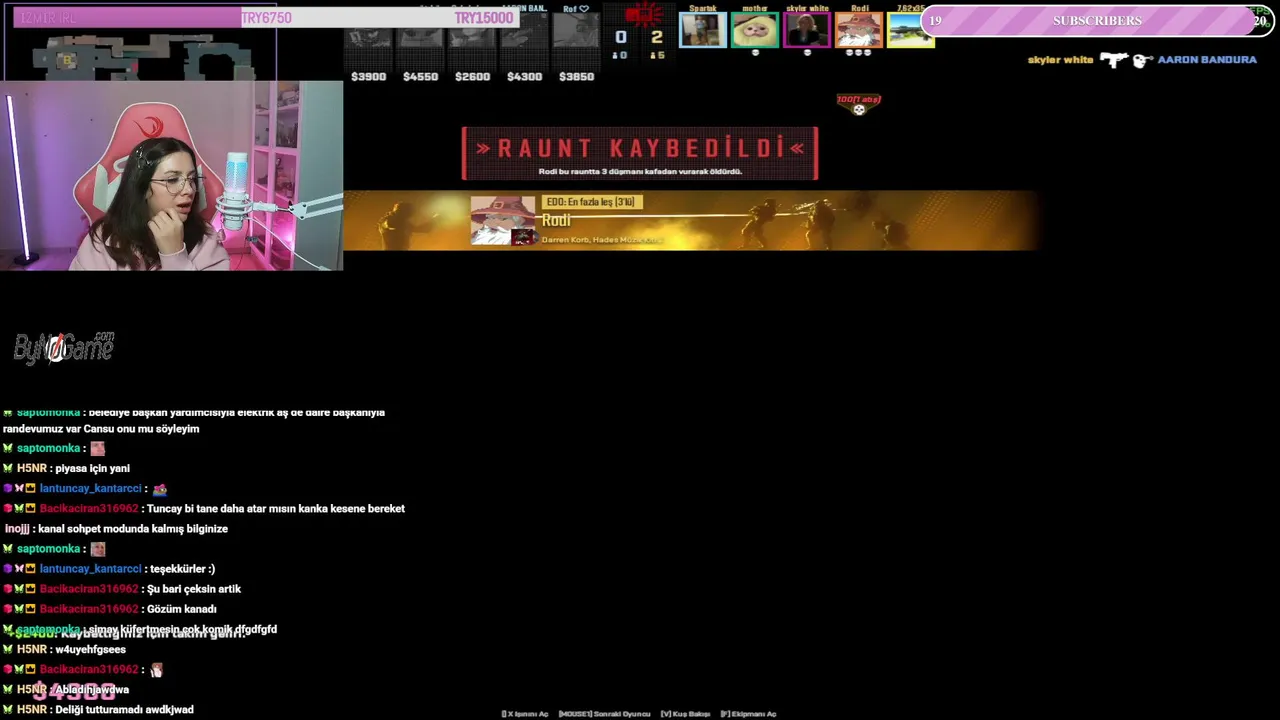The height and width of the screenshot is (720, 1280).
Task: Click the EDO: En fazla leş label
Action: 590,202
